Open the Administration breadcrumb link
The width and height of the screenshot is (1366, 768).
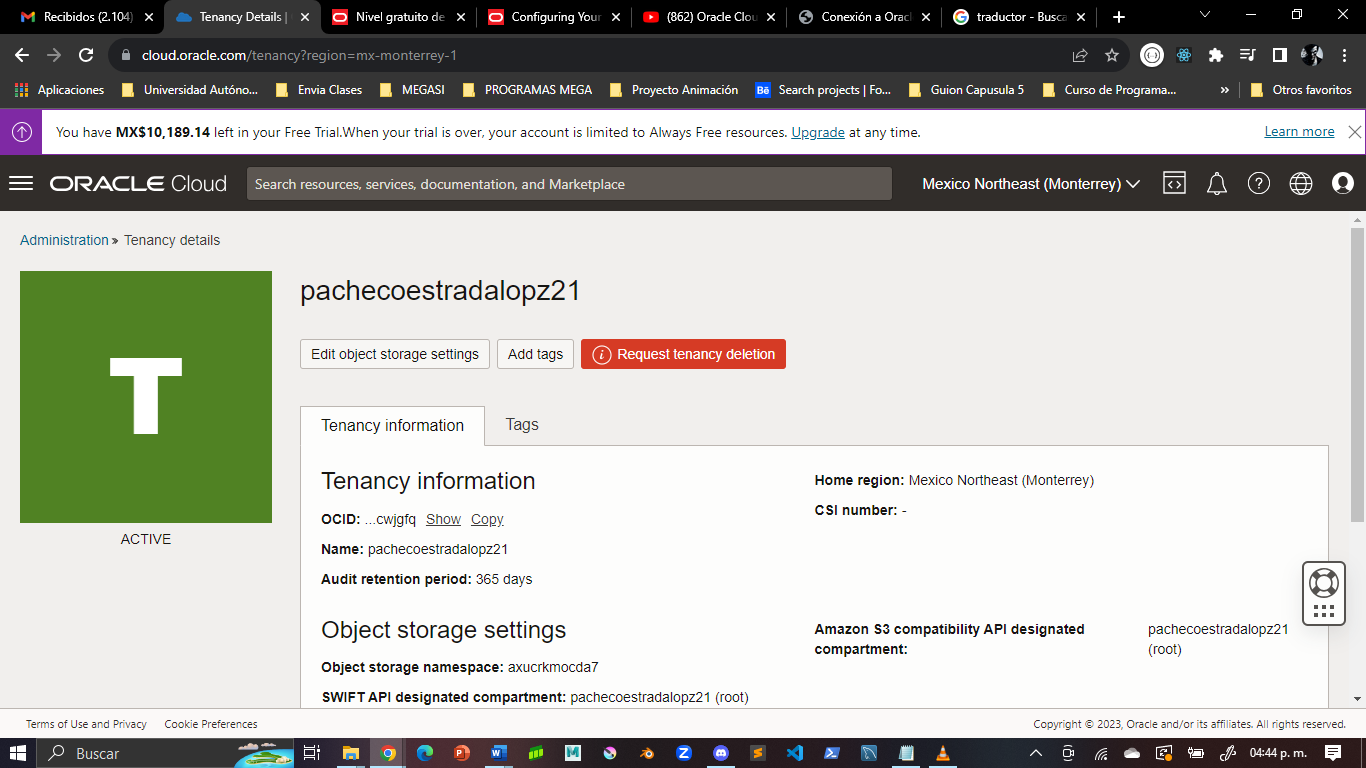coord(64,240)
